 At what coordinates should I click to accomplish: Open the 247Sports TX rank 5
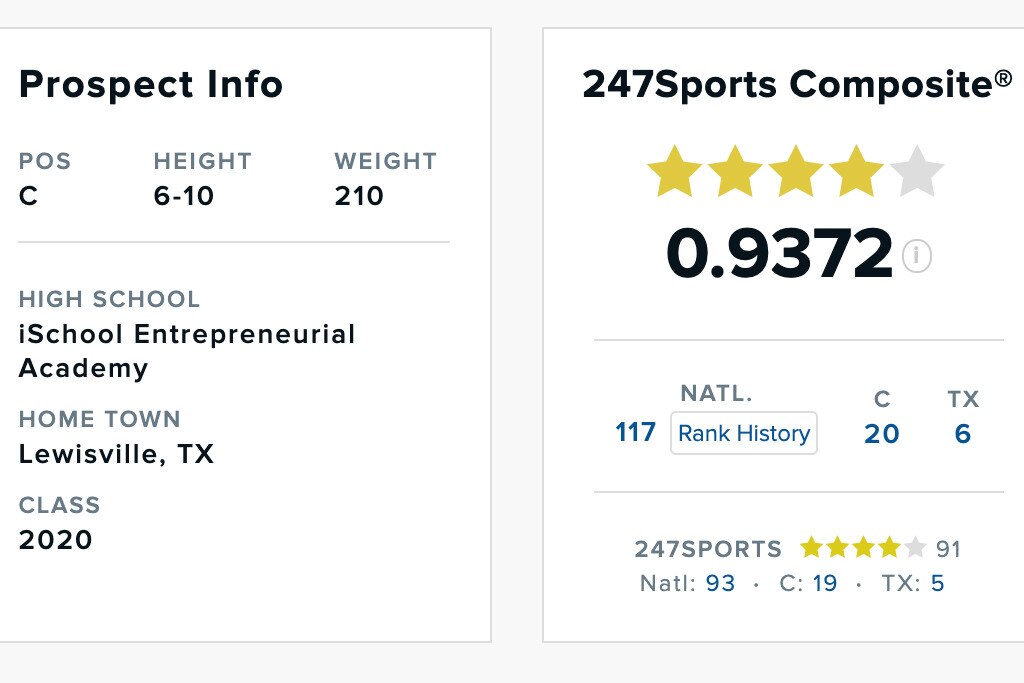(x=937, y=583)
